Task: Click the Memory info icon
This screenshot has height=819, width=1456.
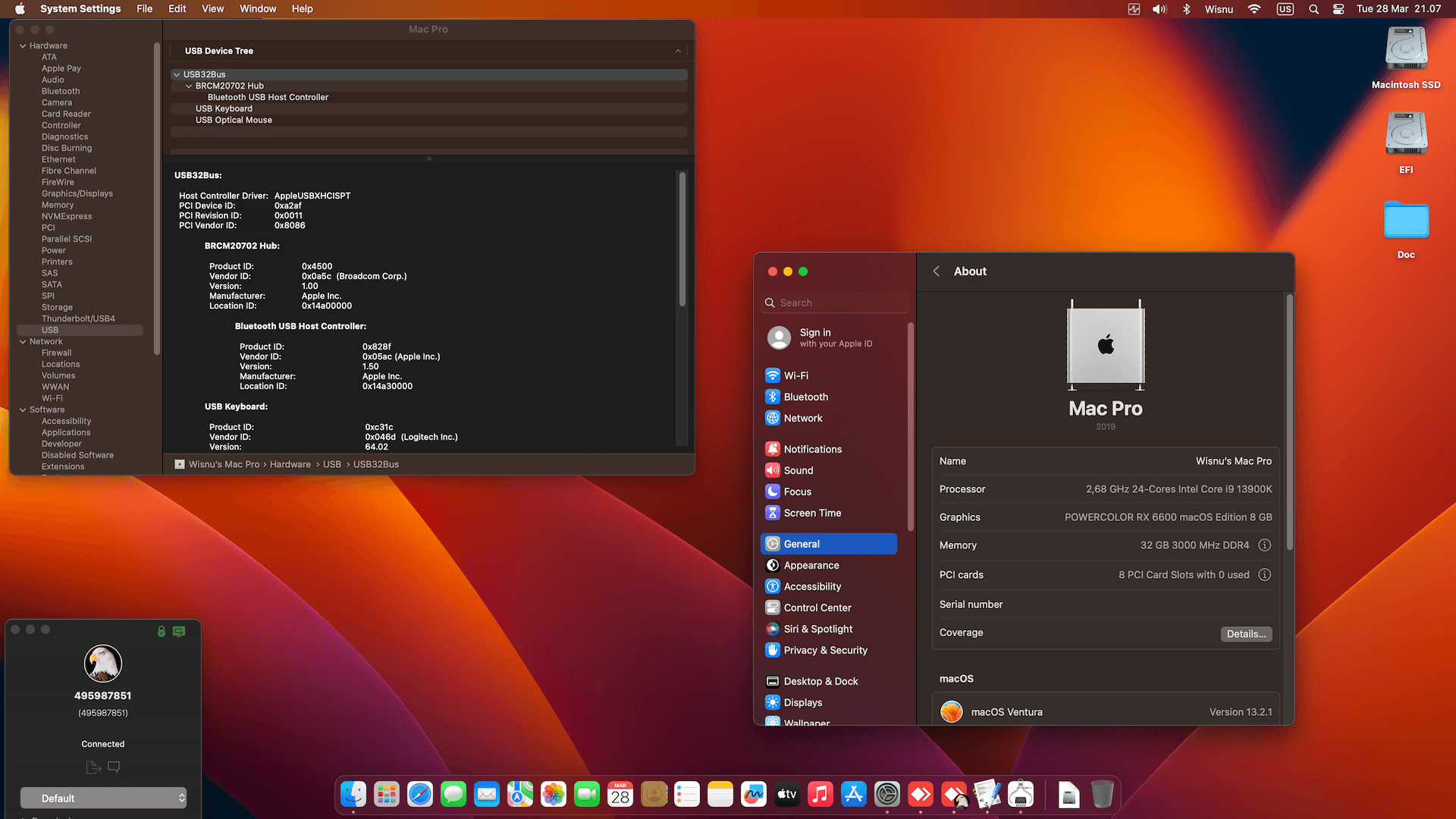Action: click(x=1264, y=545)
